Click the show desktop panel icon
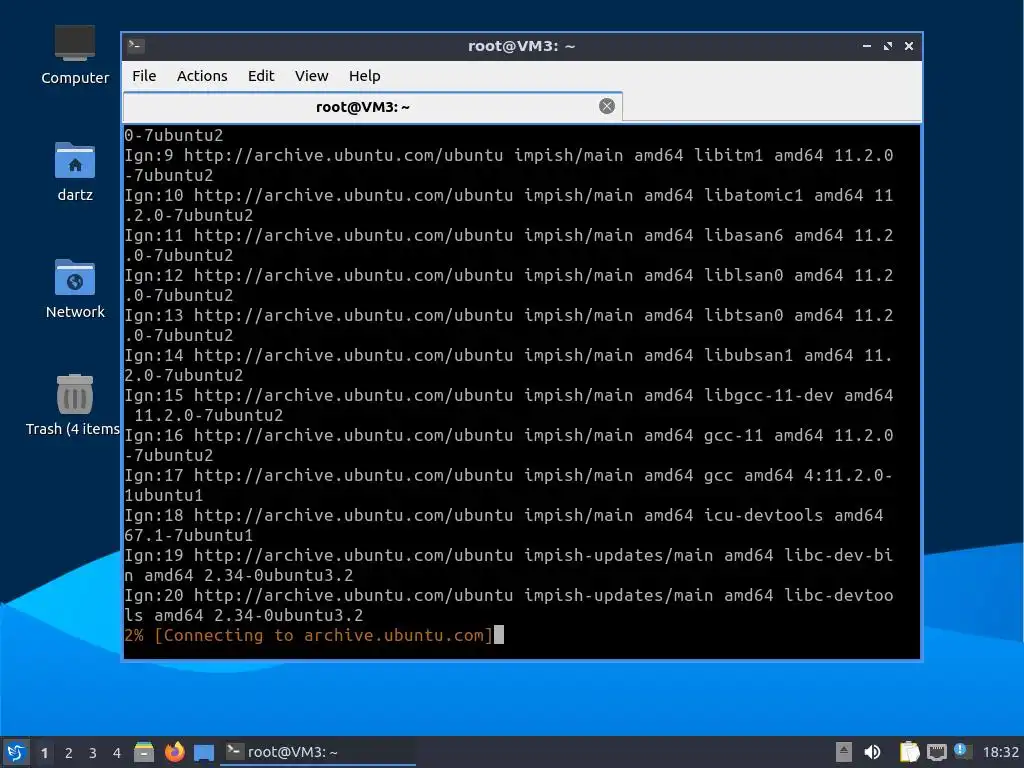This screenshot has width=1024, height=768. [204, 753]
